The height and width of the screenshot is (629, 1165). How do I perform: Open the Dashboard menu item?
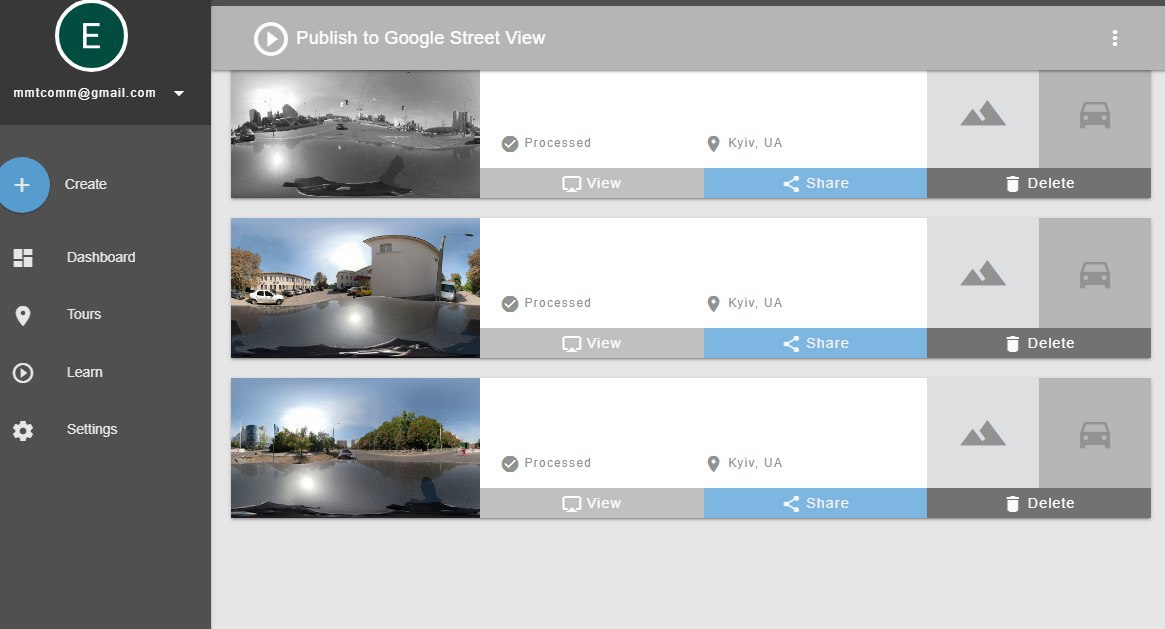point(100,257)
